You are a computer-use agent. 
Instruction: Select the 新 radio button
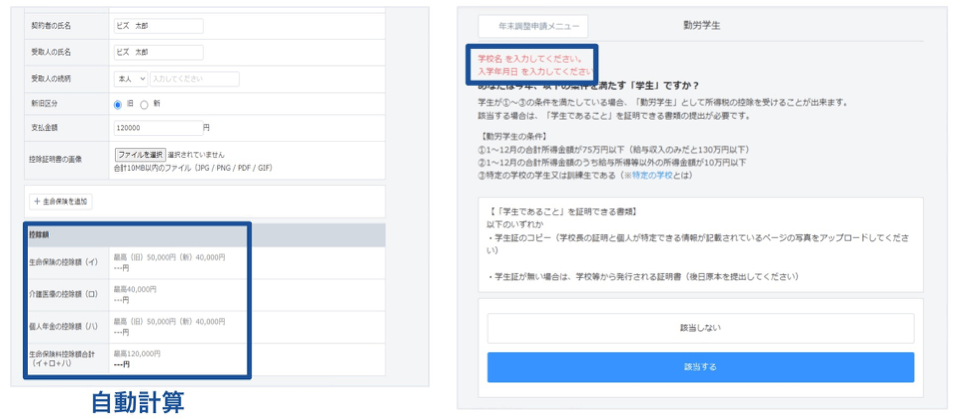point(144,103)
